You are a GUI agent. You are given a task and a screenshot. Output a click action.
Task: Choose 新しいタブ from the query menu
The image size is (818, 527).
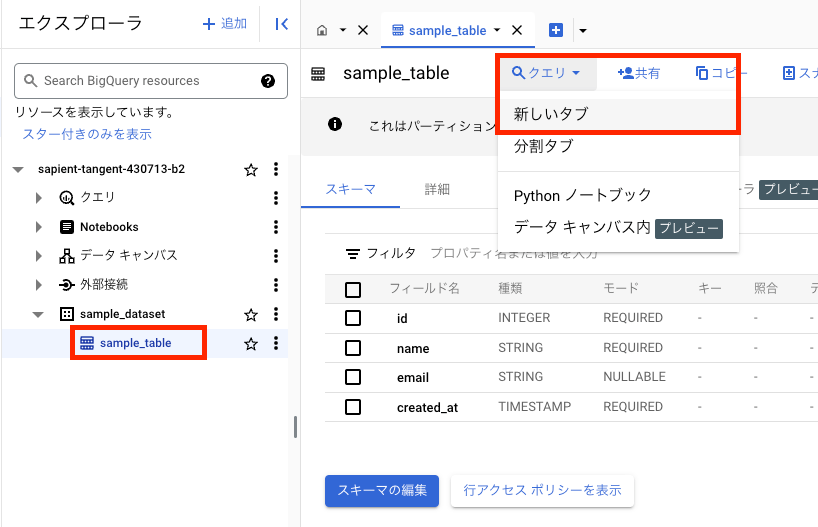(619, 114)
